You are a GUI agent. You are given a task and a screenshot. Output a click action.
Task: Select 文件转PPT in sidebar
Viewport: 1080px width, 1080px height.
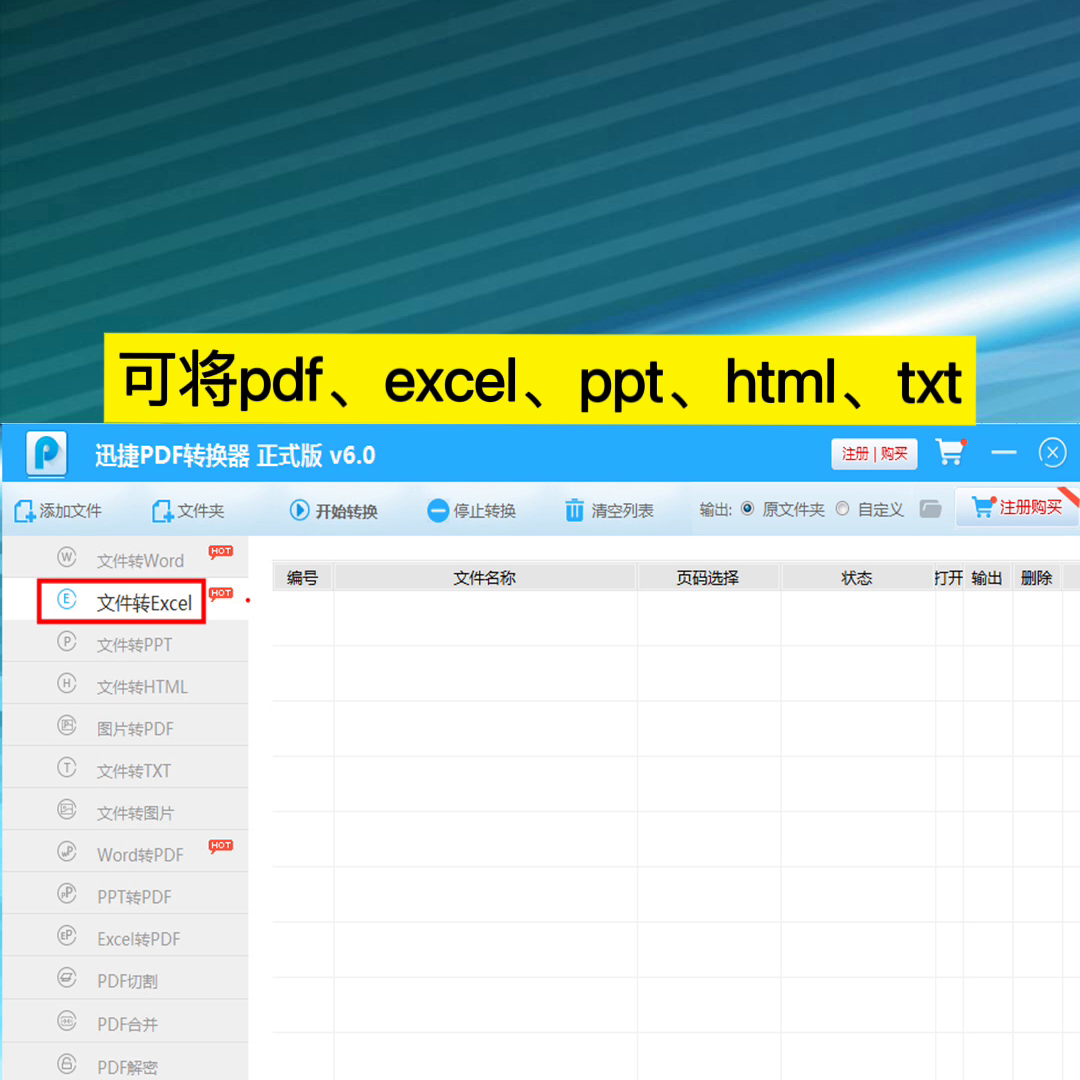tap(125, 643)
